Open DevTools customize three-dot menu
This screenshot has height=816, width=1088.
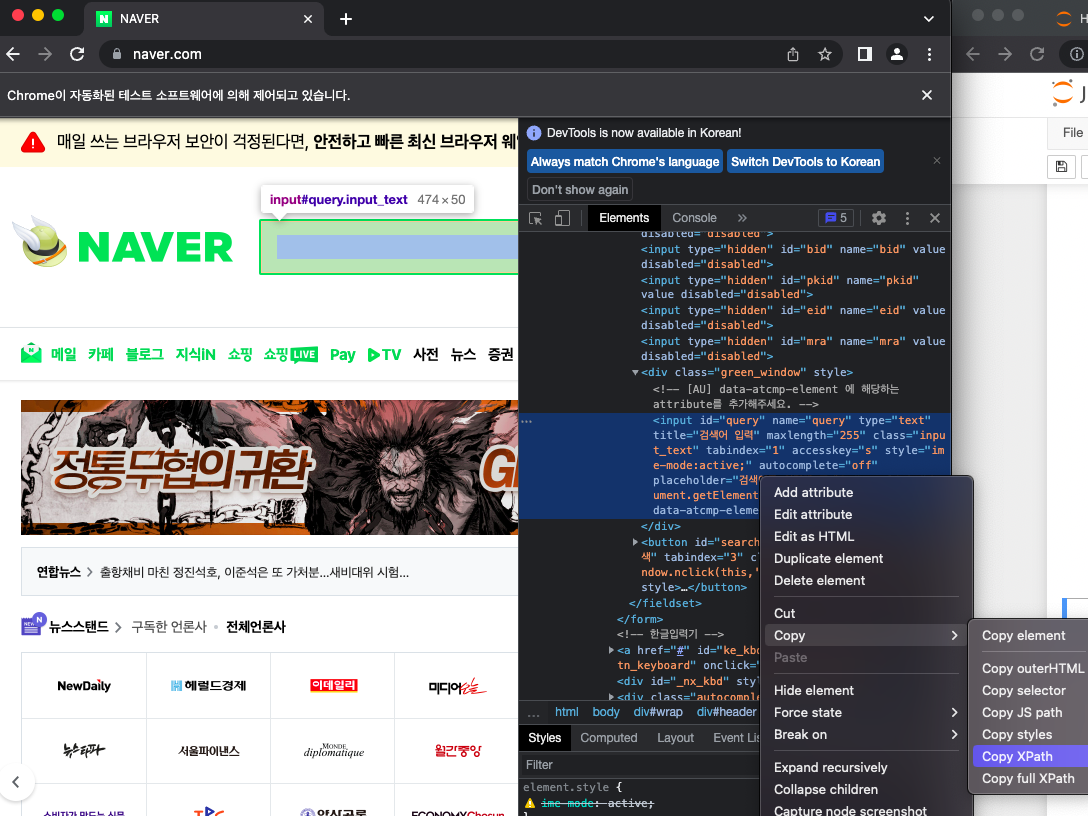pyautogui.click(x=908, y=218)
